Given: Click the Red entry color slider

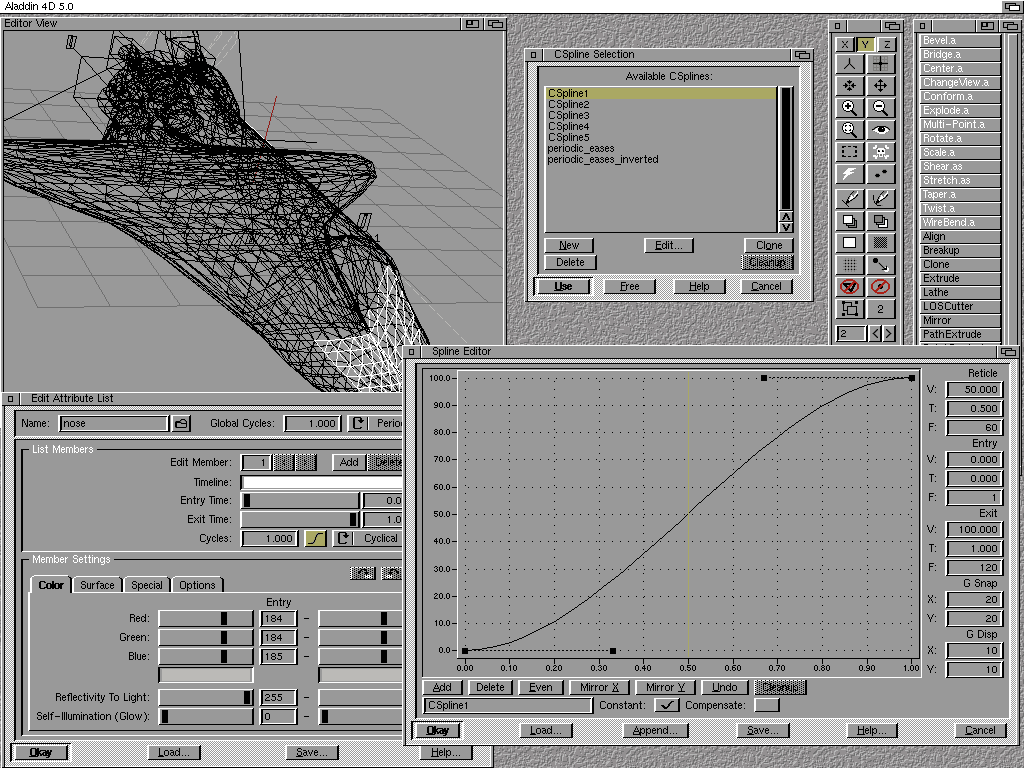Looking at the screenshot, I should (206, 618).
